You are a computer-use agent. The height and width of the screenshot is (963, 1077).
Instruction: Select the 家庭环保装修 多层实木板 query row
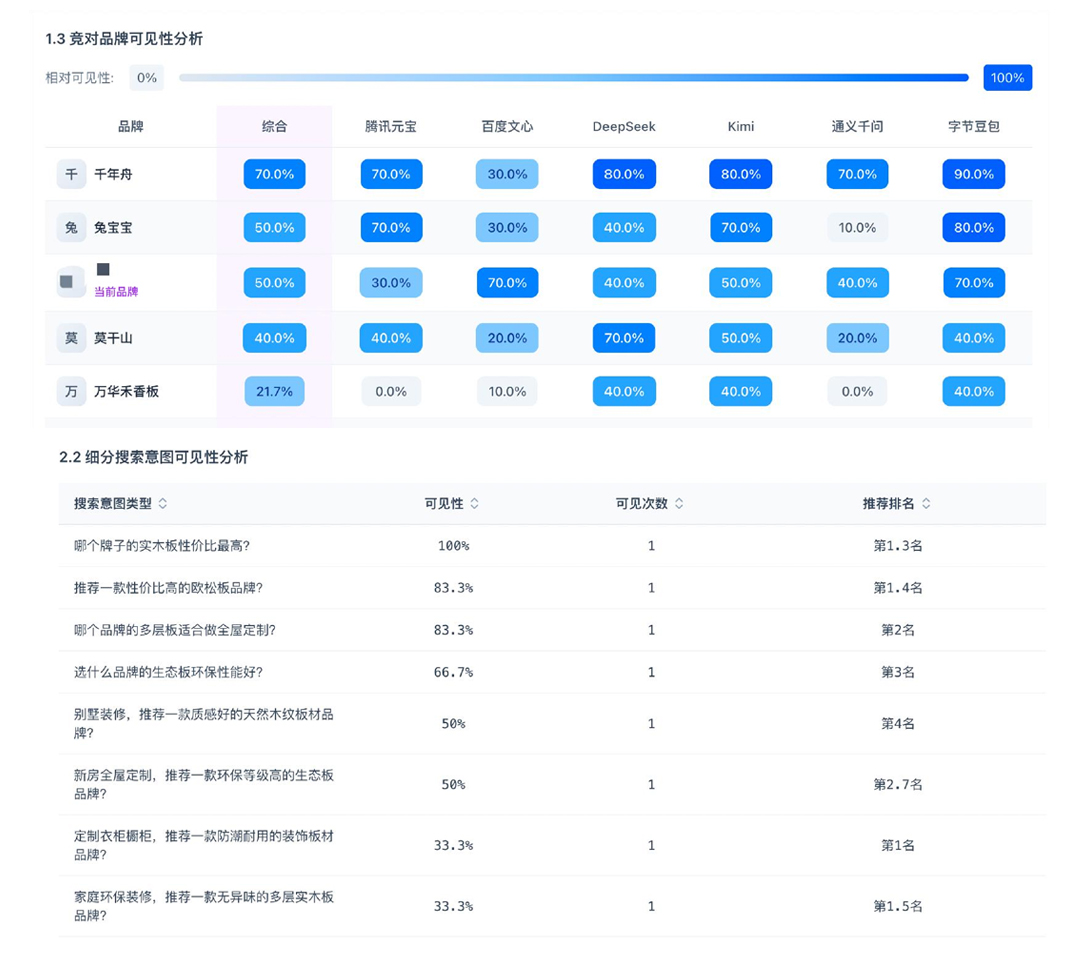(552, 906)
